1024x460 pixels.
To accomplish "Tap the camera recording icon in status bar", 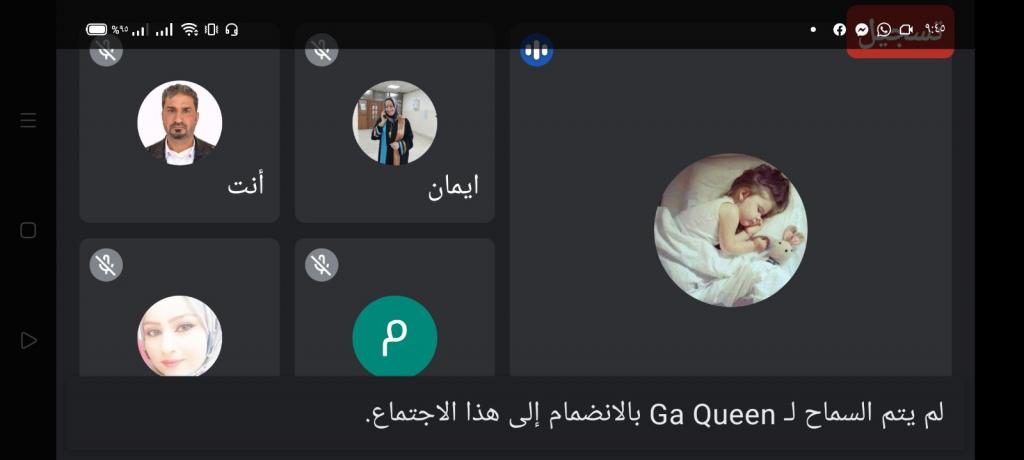I will click(906, 29).
